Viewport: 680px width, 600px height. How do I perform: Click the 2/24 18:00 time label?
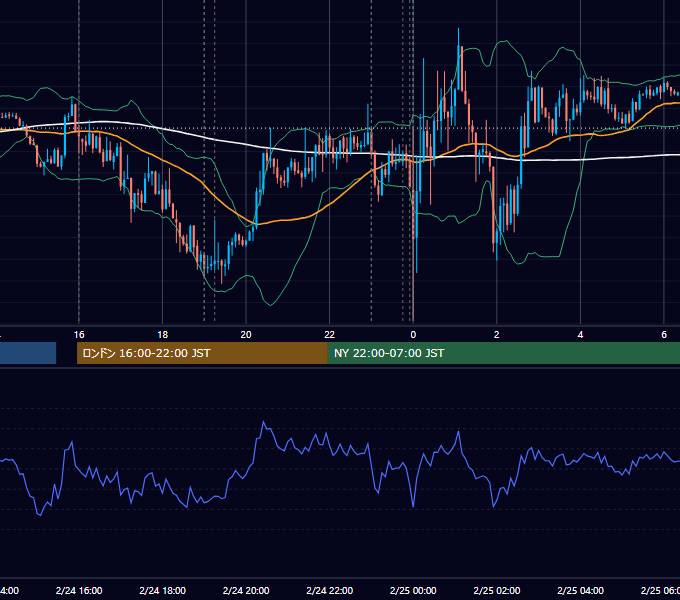pyautogui.click(x=163, y=590)
